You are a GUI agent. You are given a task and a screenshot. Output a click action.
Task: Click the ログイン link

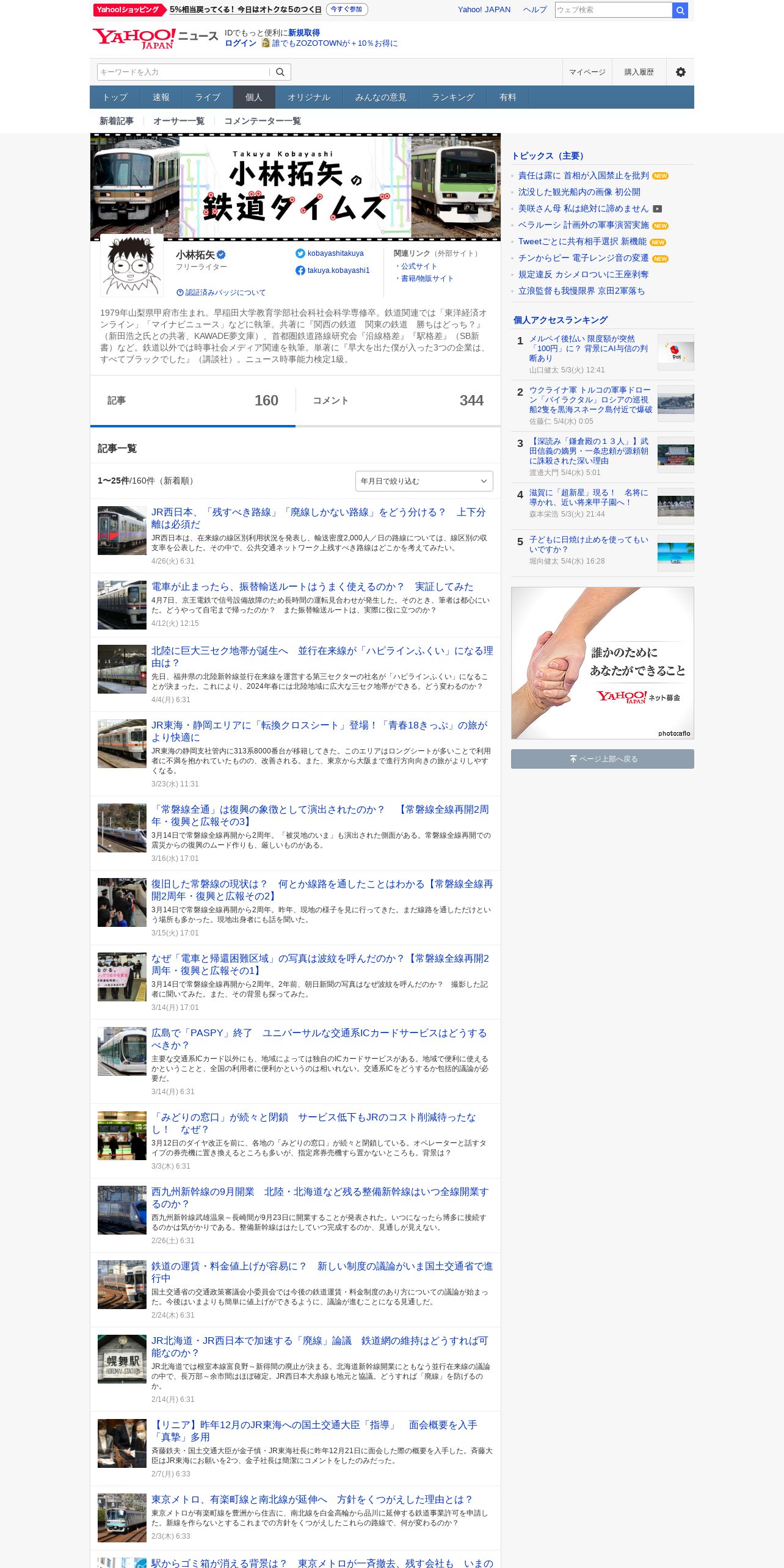click(241, 43)
